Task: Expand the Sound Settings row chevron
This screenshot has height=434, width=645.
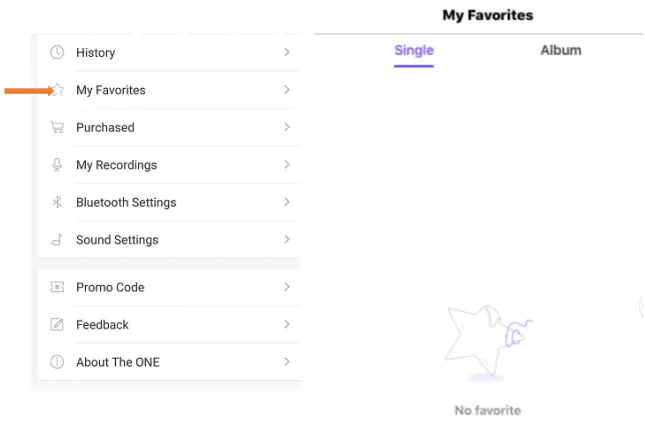Action: [287, 240]
